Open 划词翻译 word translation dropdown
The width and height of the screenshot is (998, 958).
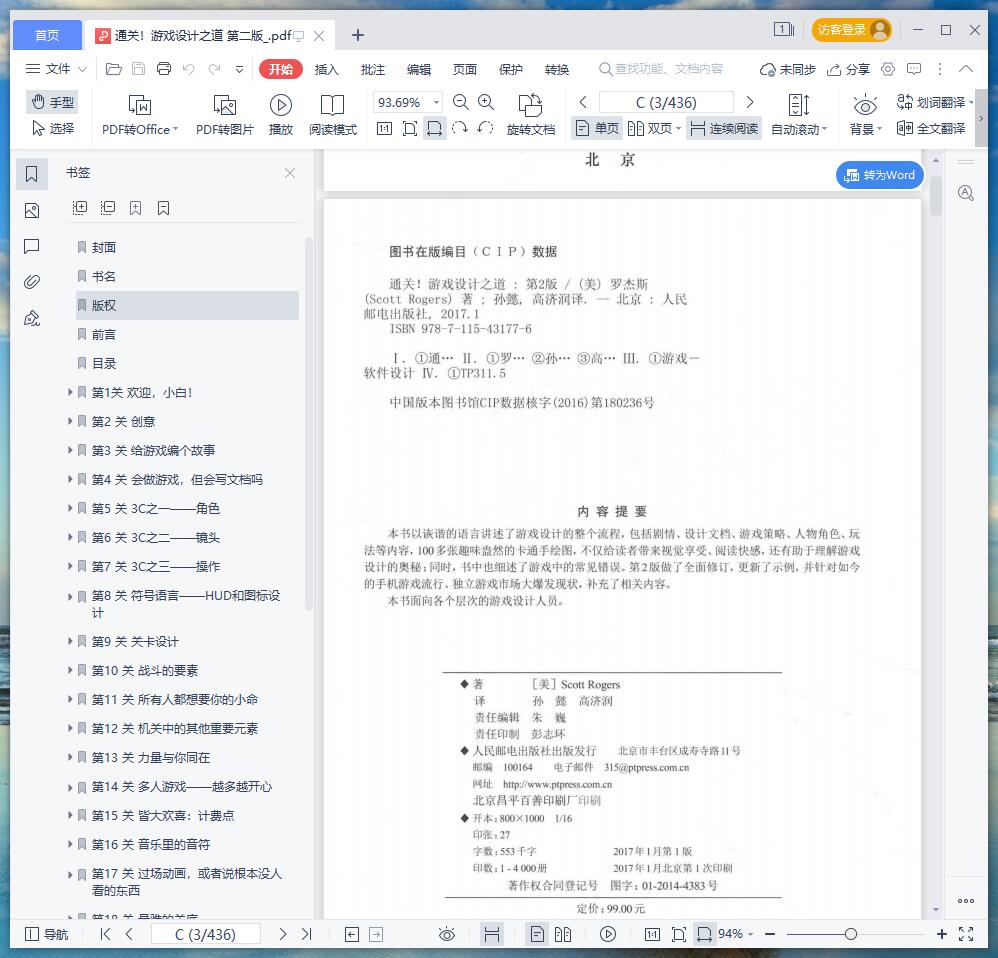(x=934, y=102)
